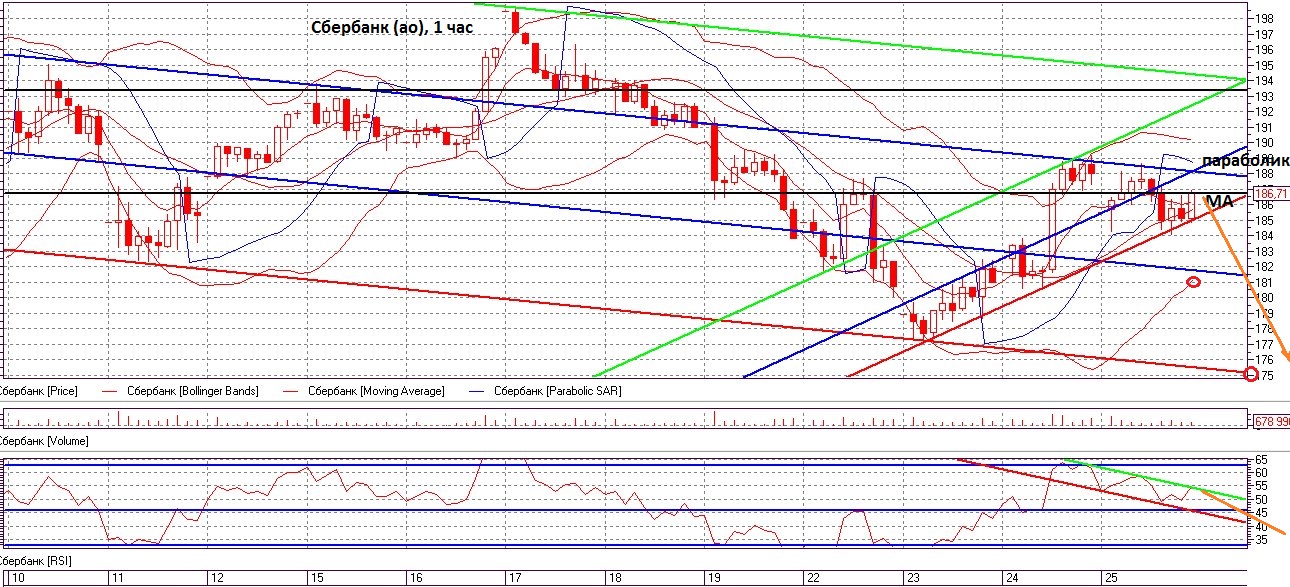The height and width of the screenshot is (587, 1290).
Task: Click the Сбербанк [RSI] panel label
Action: point(36,561)
